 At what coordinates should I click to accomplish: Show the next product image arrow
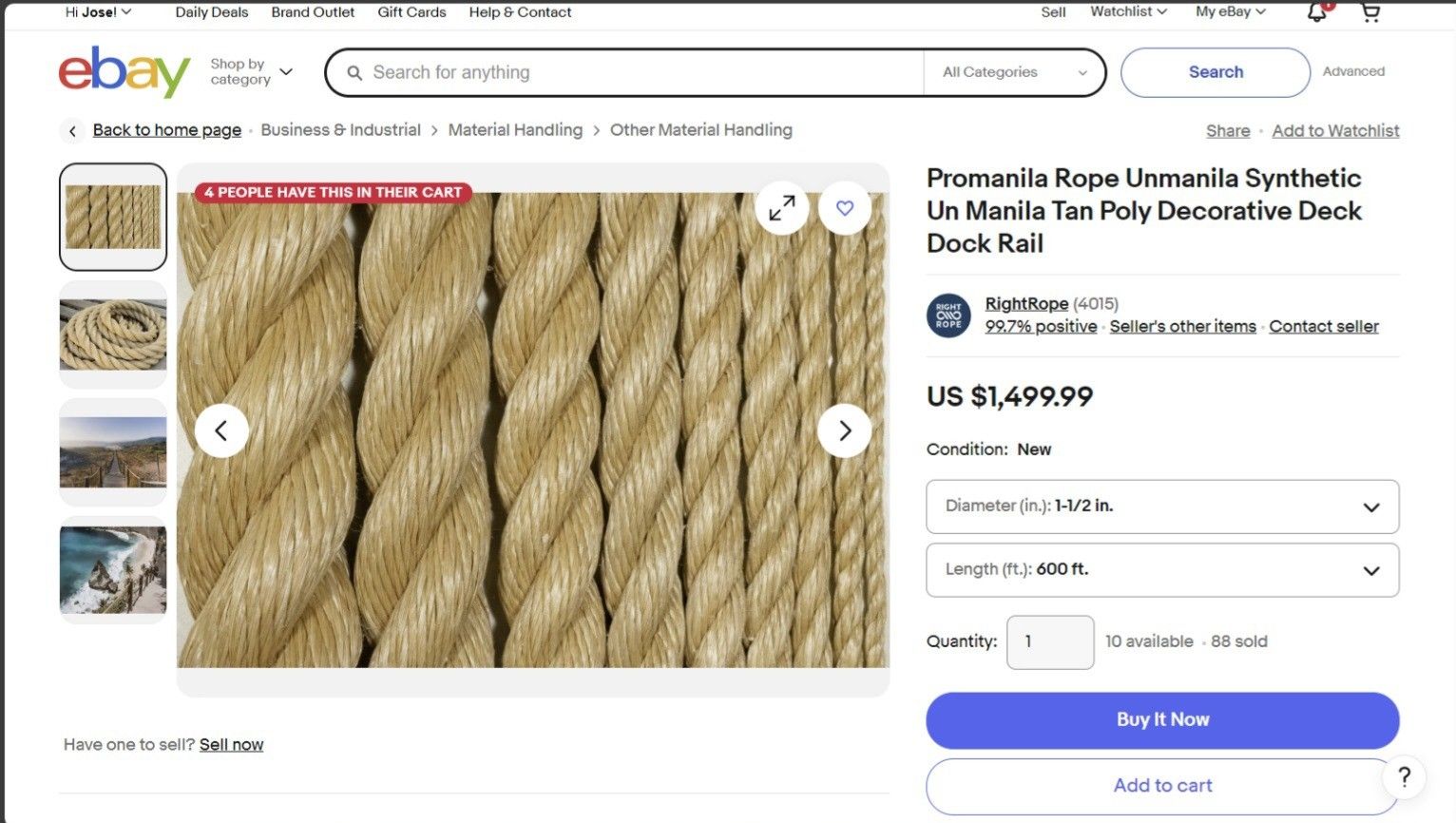[x=845, y=431]
